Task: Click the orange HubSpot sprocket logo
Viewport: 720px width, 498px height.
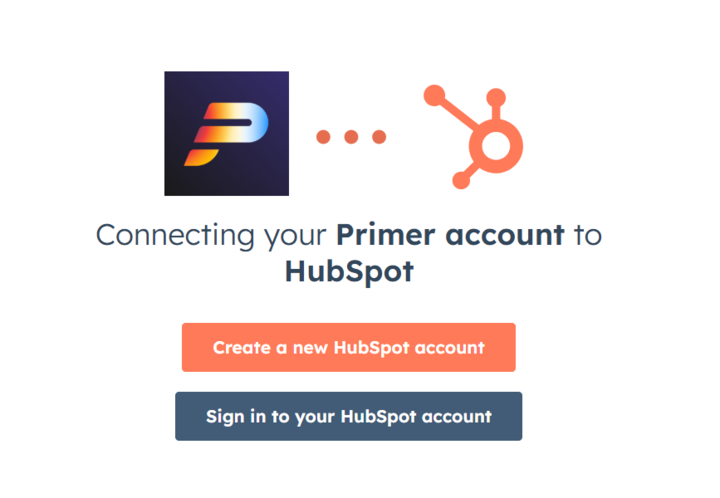Action: tap(473, 137)
